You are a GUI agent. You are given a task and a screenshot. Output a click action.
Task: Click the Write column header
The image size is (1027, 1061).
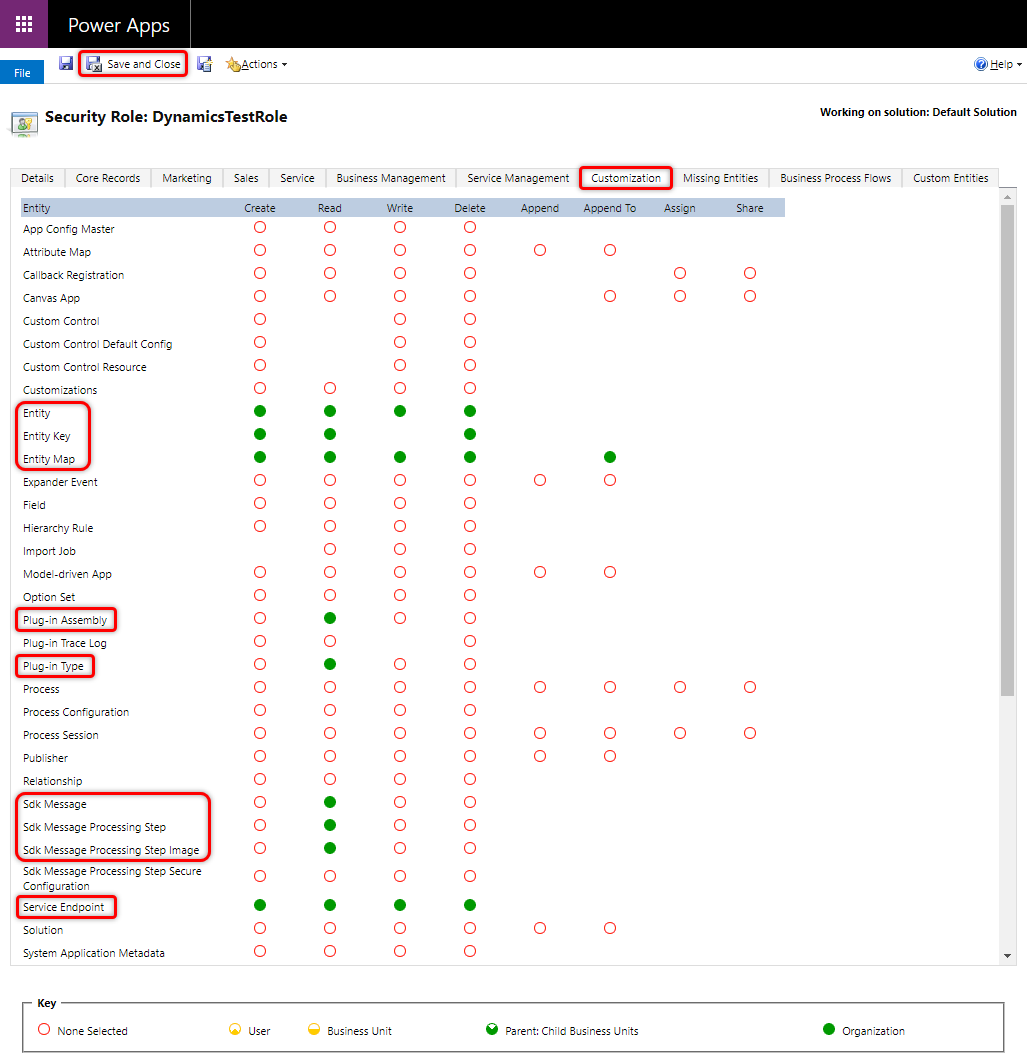point(400,208)
